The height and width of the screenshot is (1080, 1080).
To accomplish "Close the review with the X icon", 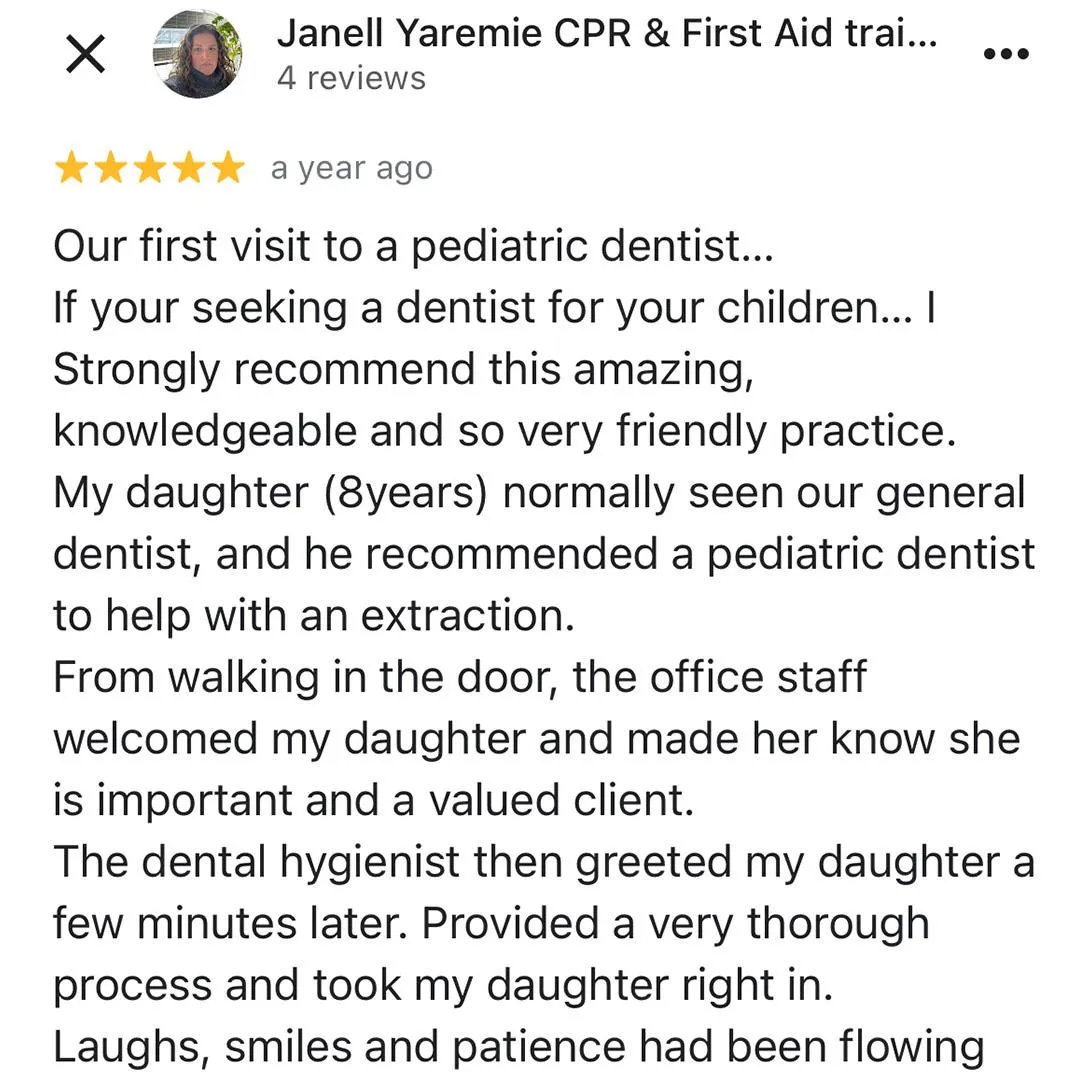I will click(85, 54).
